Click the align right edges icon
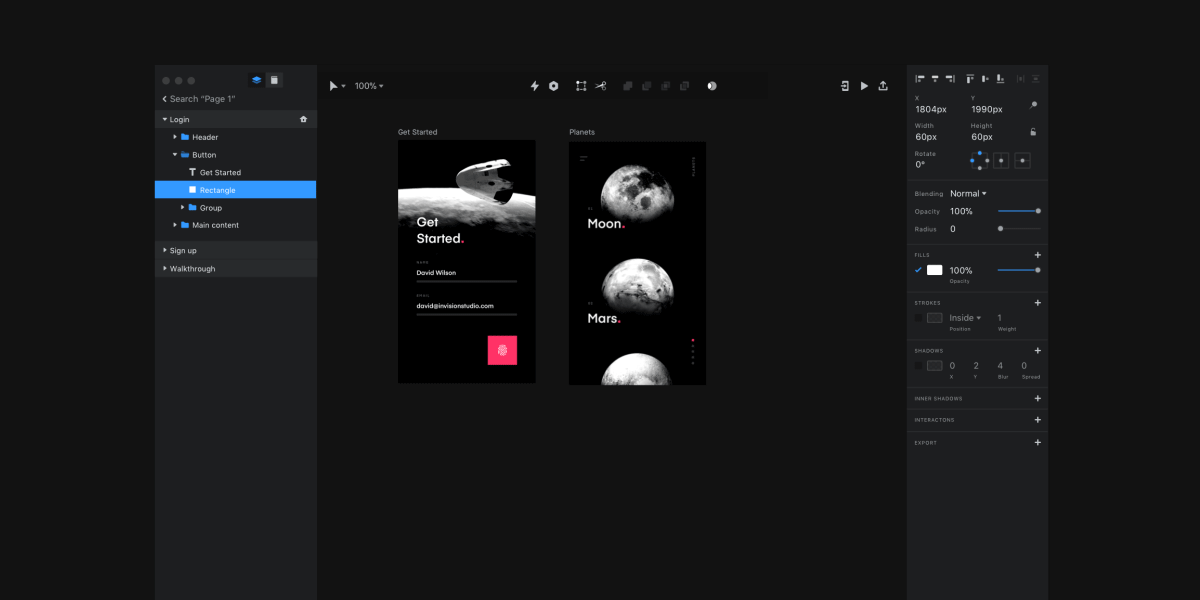This screenshot has width=1200, height=600. click(950, 78)
